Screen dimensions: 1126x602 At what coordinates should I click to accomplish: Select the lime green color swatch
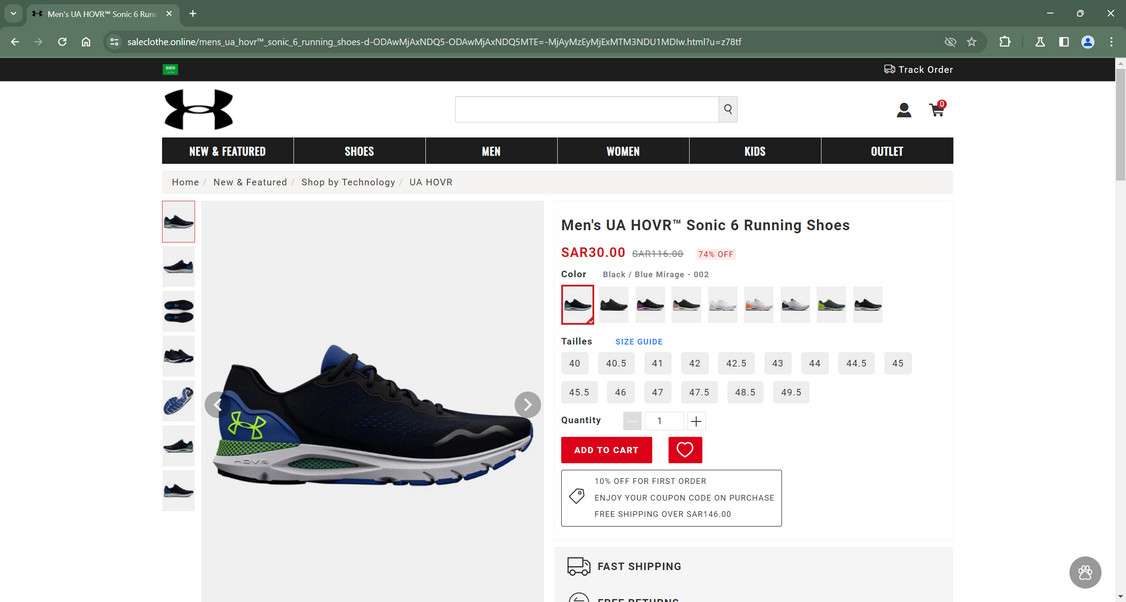point(831,305)
